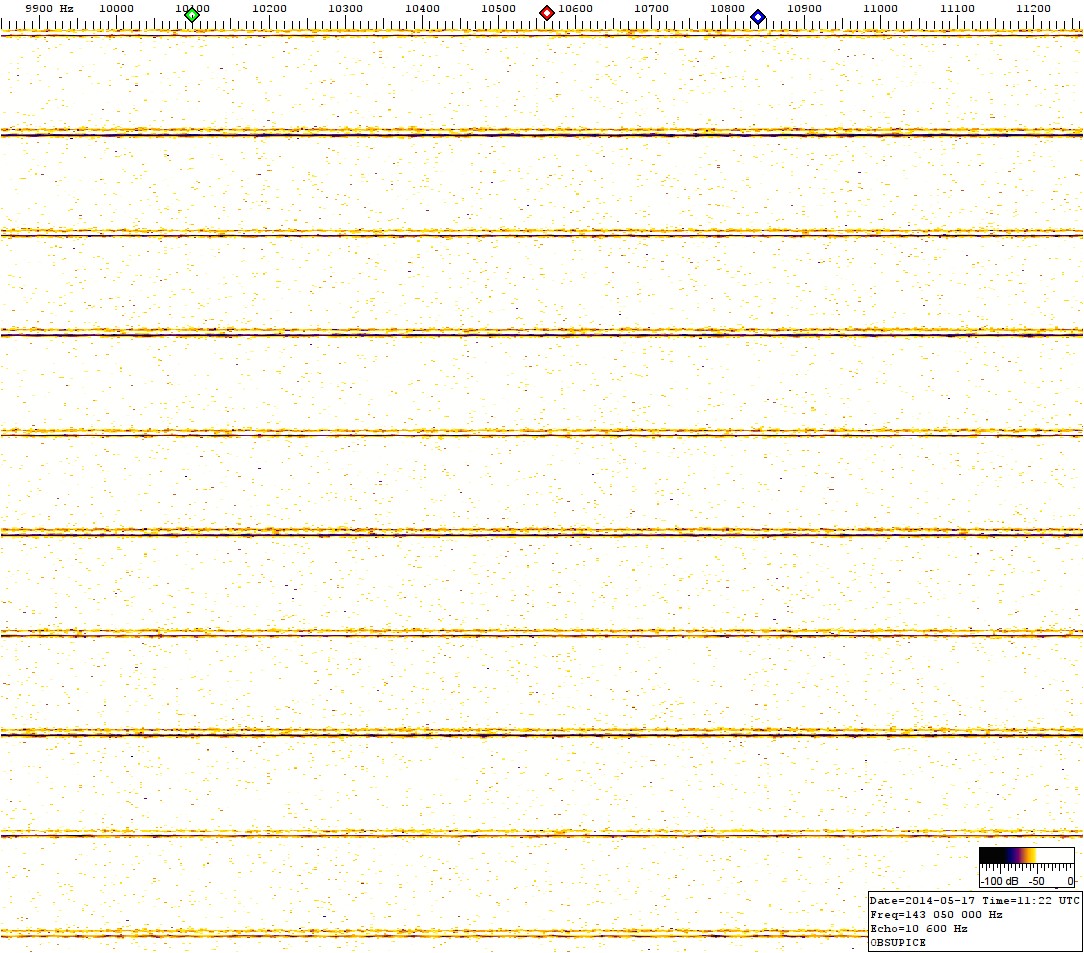Click the green diamond frequency marker
This screenshot has height=953, width=1084.
click(192, 15)
